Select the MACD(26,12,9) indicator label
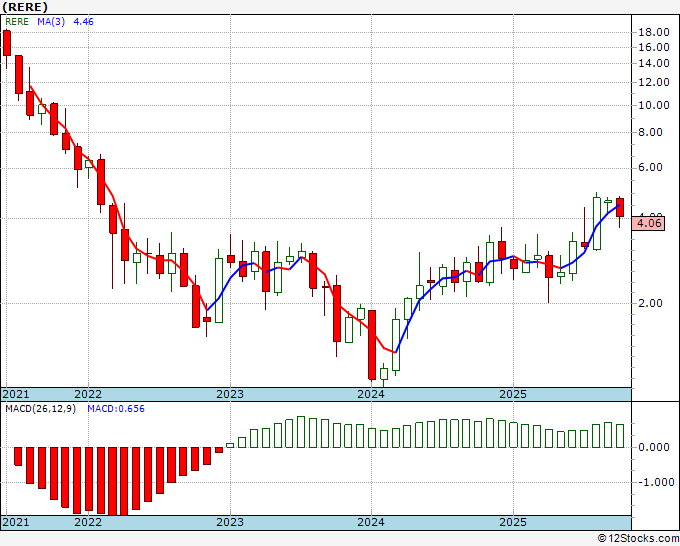680x546 pixels. [x=40, y=409]
